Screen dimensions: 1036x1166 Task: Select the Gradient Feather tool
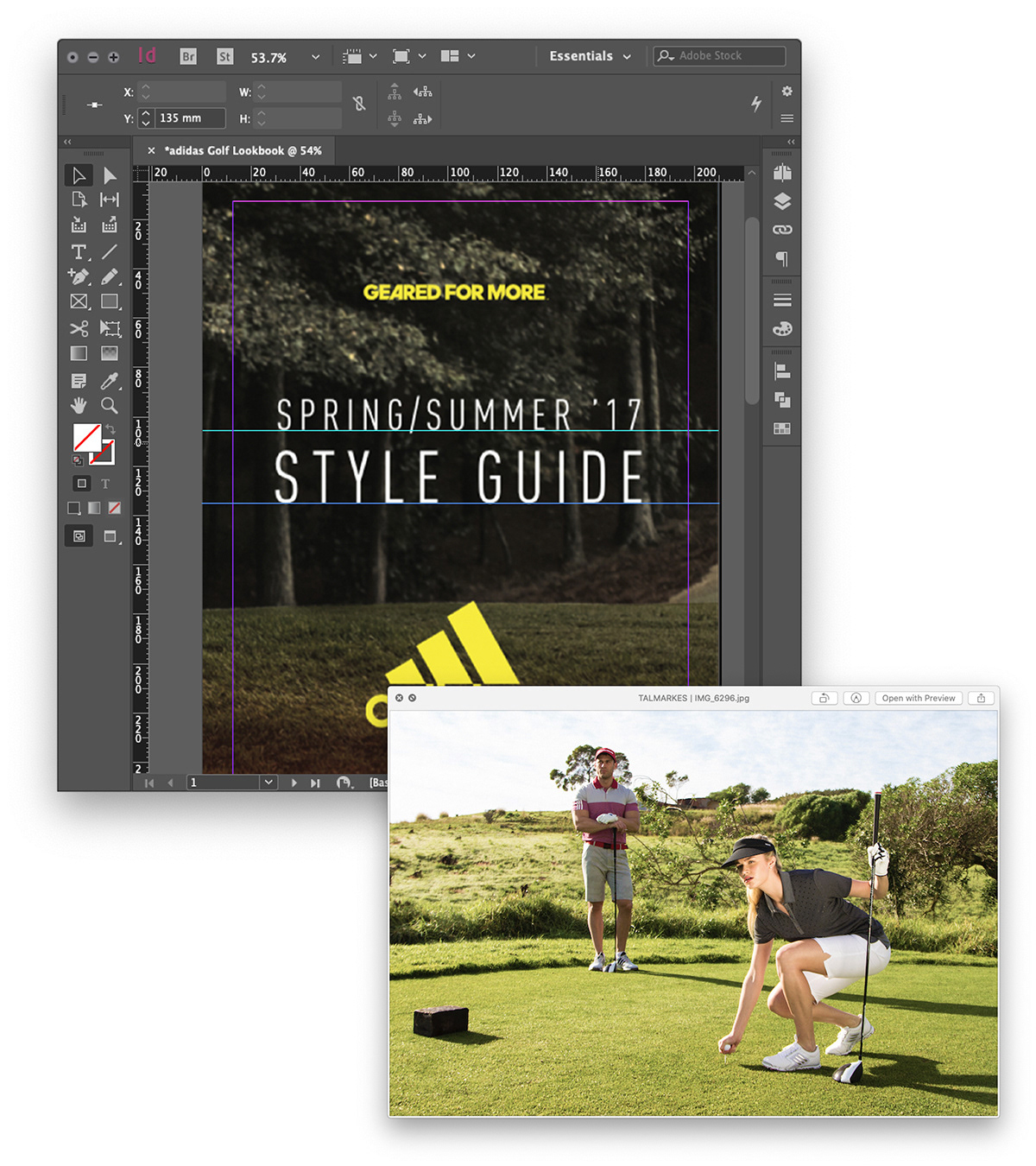[x=110, y=353]
